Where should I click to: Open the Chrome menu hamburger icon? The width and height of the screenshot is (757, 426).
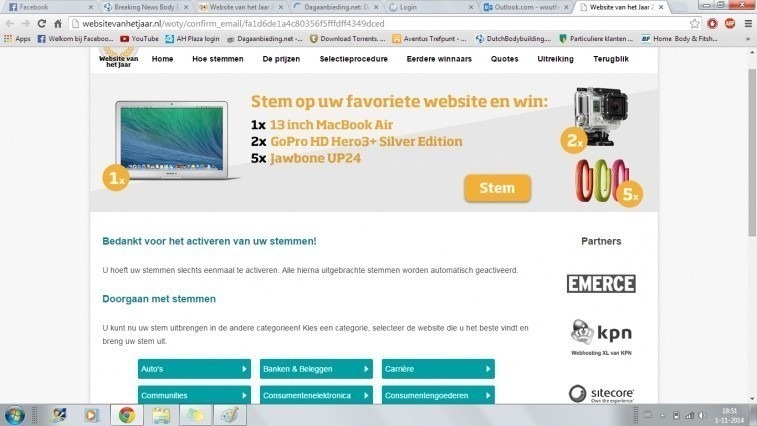(748, 23)
